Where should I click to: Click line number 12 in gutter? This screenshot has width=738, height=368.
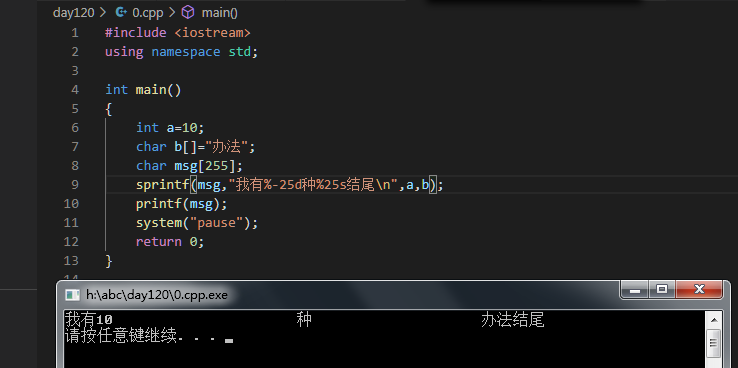point(71,242)
